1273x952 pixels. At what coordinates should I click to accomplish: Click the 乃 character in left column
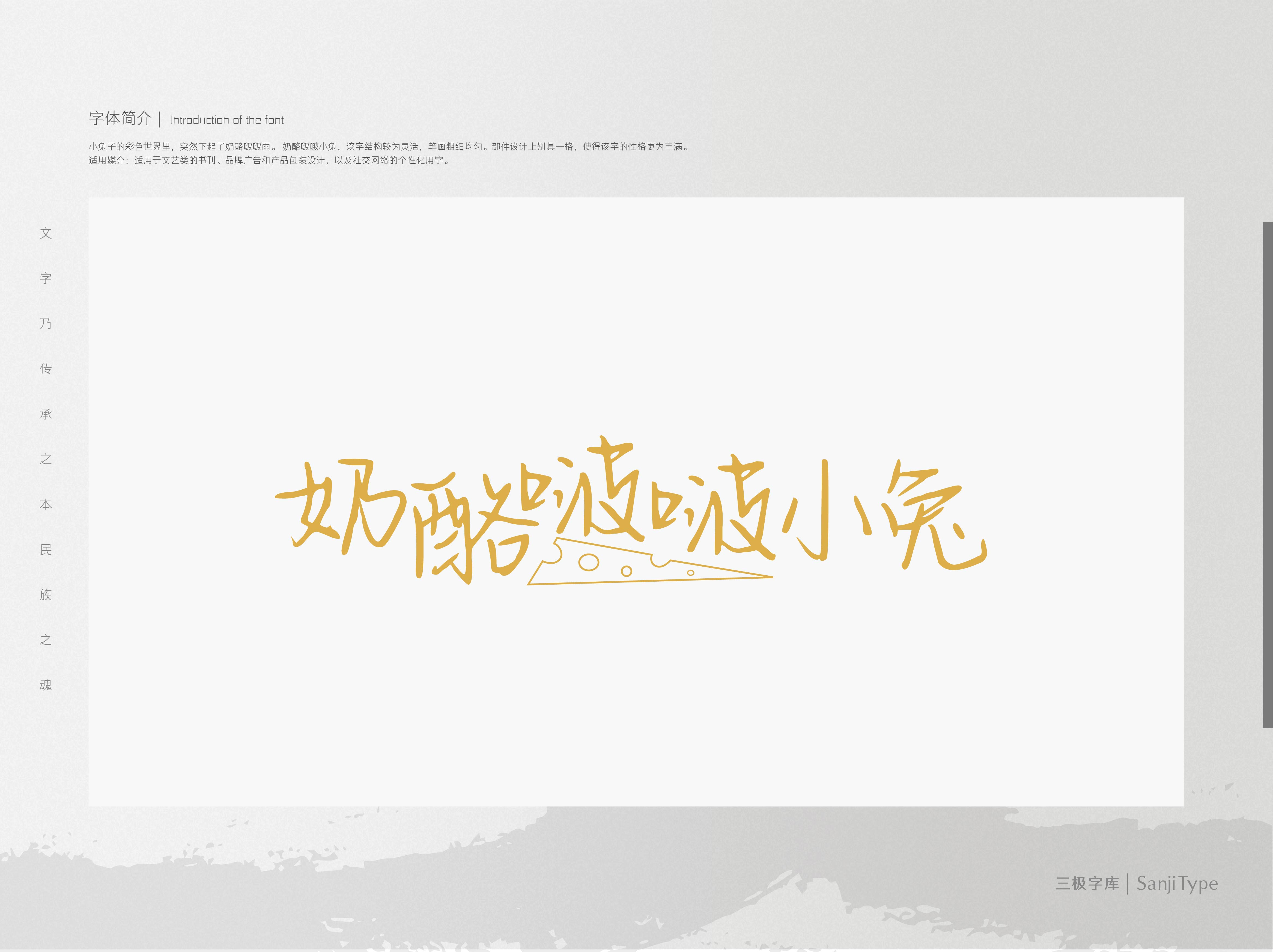pyautogui.click(x=46, y=323)
